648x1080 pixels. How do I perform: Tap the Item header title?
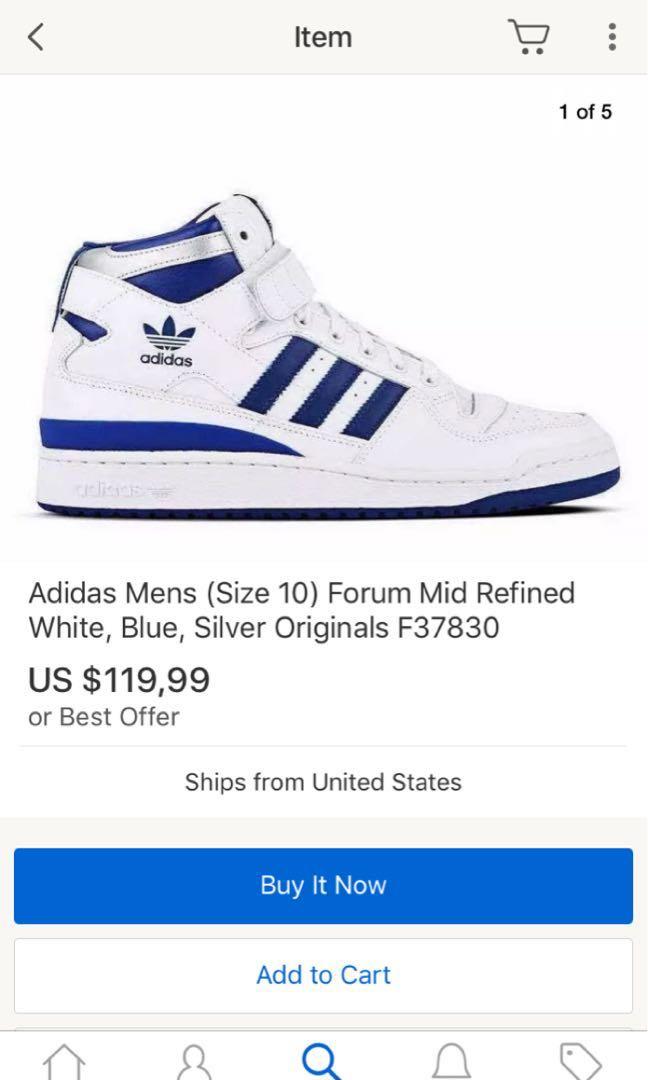point(323,37)
